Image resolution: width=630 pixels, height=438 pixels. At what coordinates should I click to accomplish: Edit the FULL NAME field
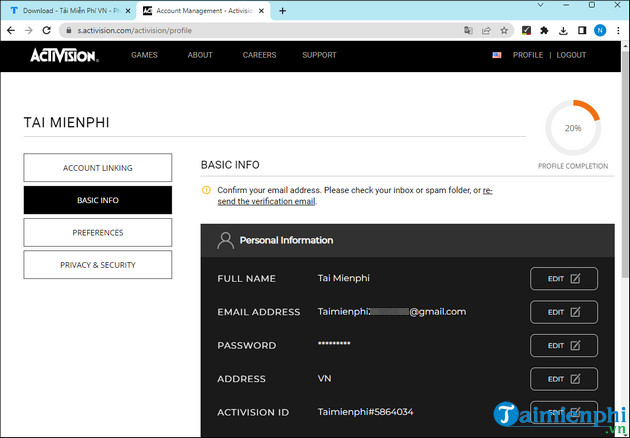(564, 278)
